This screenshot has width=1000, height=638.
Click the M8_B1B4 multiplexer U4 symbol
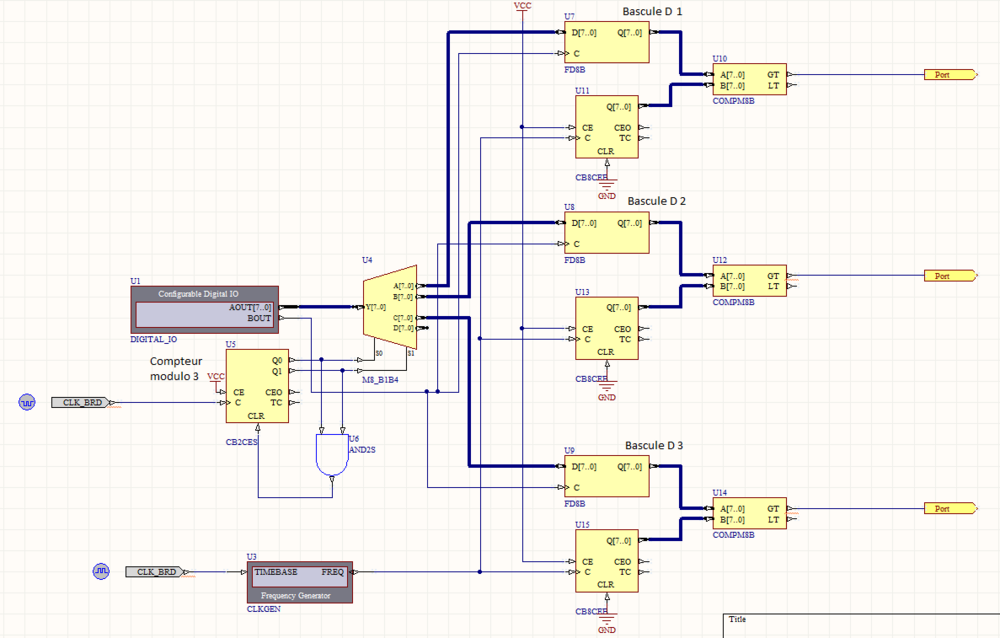pyautogui.click(x=389, y=308)
